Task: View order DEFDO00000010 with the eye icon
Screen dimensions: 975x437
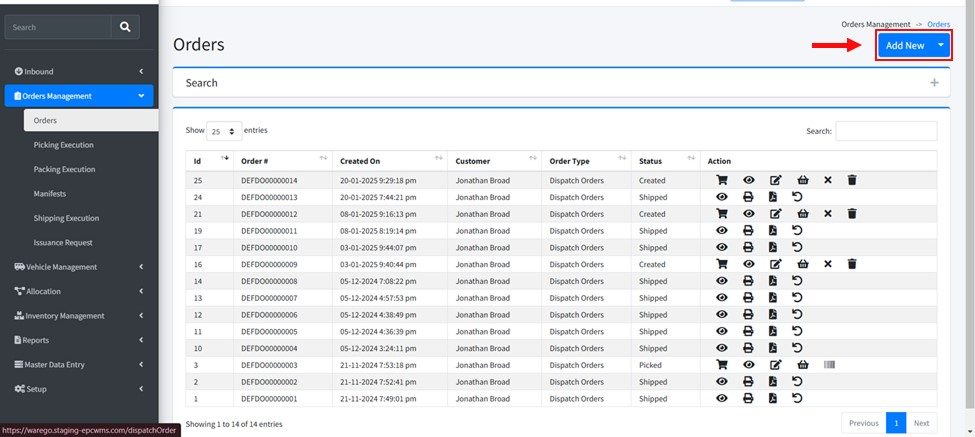Action: [x=722, y=247]
